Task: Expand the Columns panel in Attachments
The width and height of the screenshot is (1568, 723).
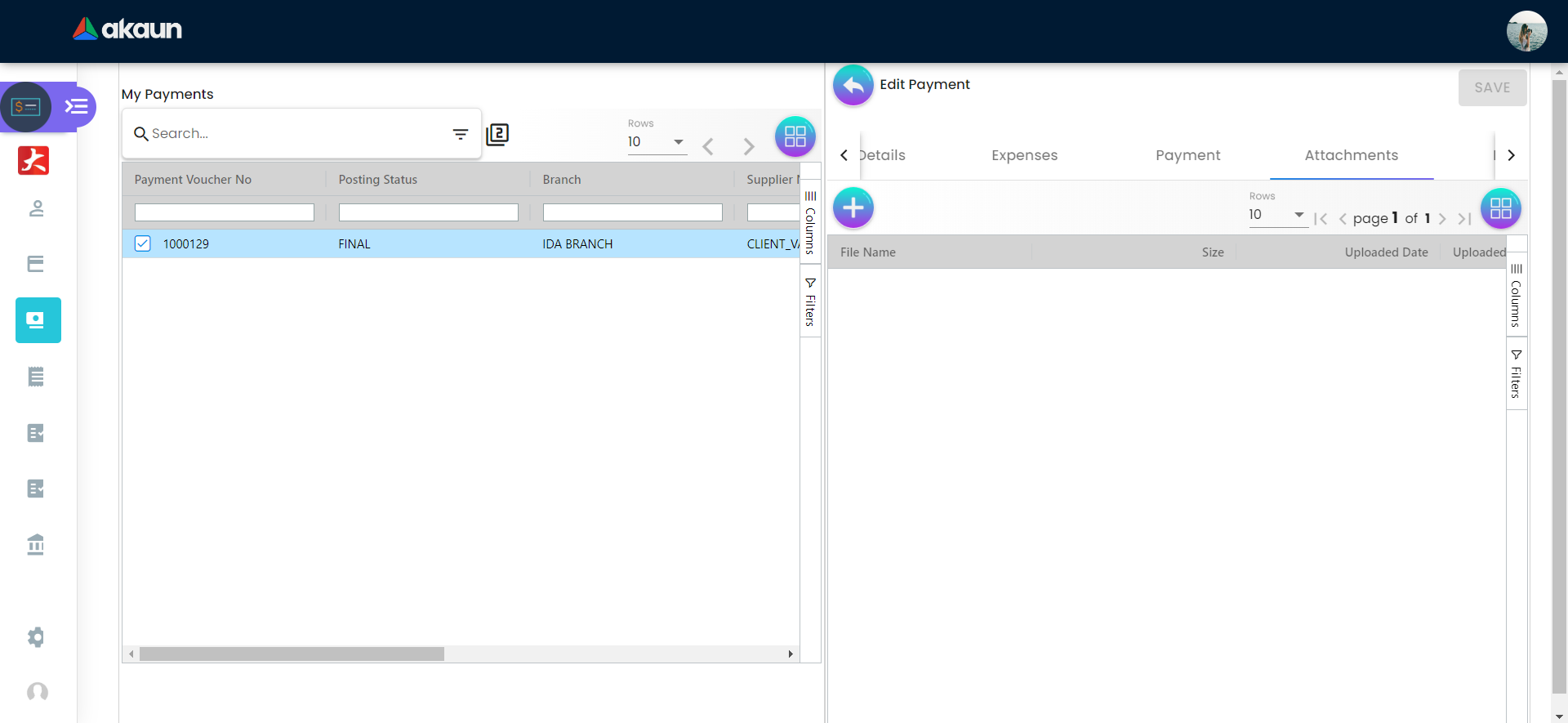Action: point(1517,294)
